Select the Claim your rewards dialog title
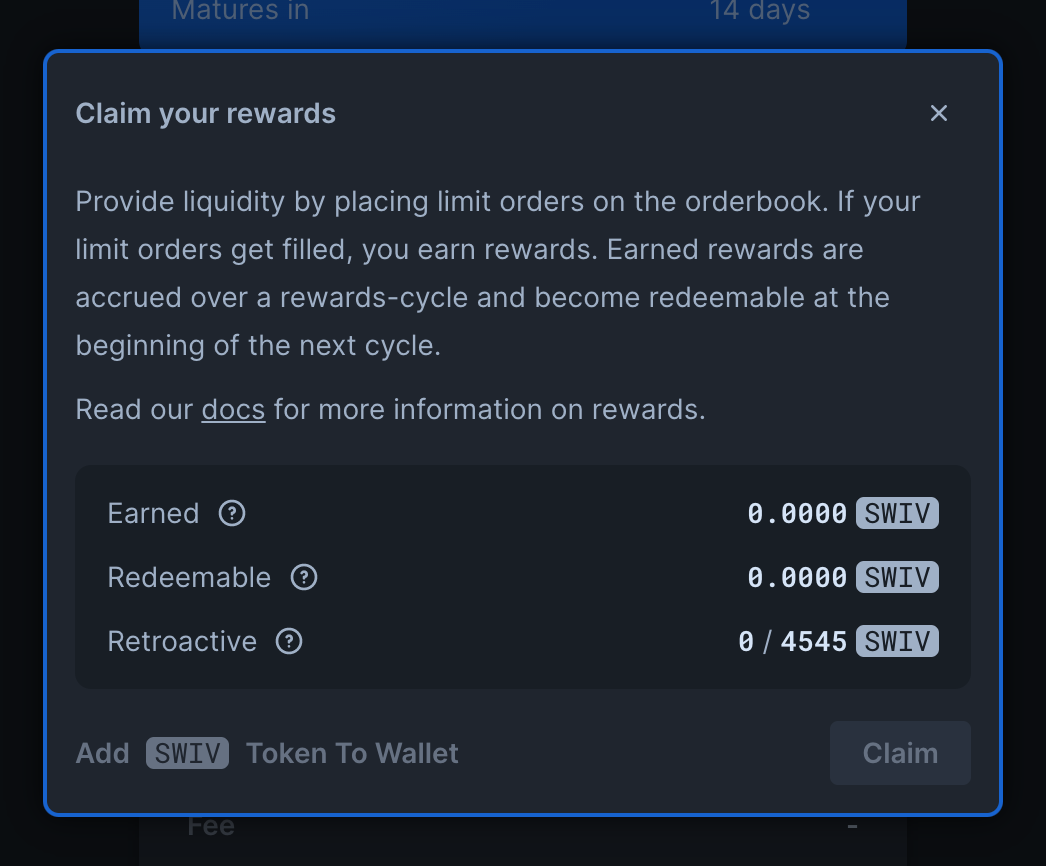The image size is (1046, 866). coord(205,113)
